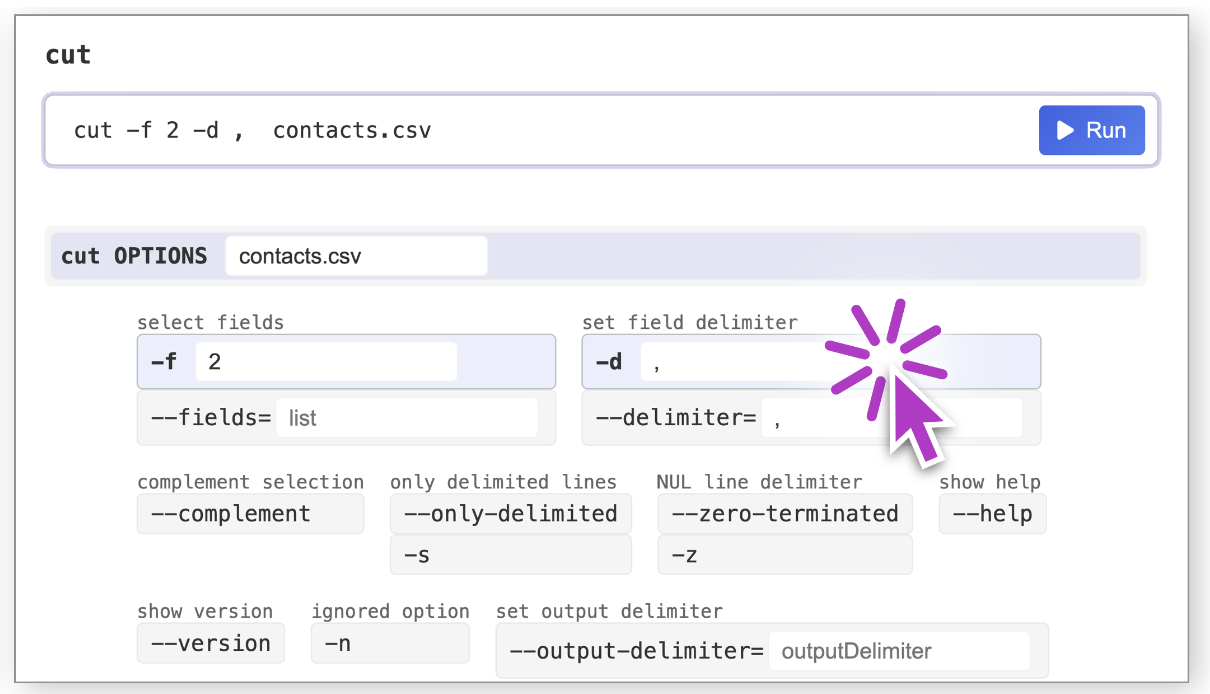Click the -f fields value input
The width and height of the screenshot is (1210, 694).
(326, 362)
